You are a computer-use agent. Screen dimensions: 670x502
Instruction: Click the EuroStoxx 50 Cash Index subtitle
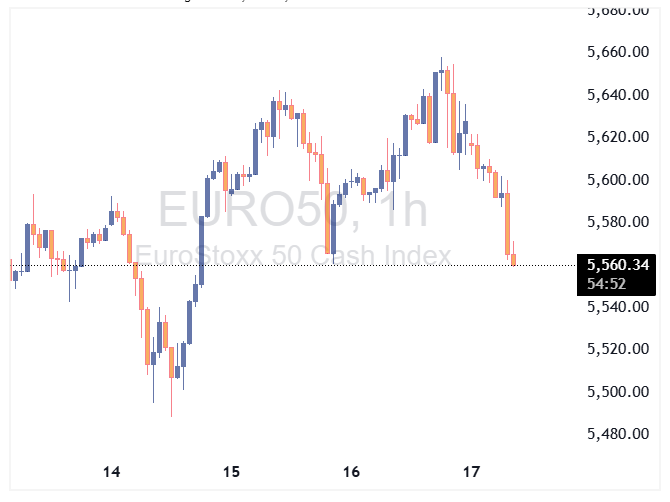(x=293, y=255)
